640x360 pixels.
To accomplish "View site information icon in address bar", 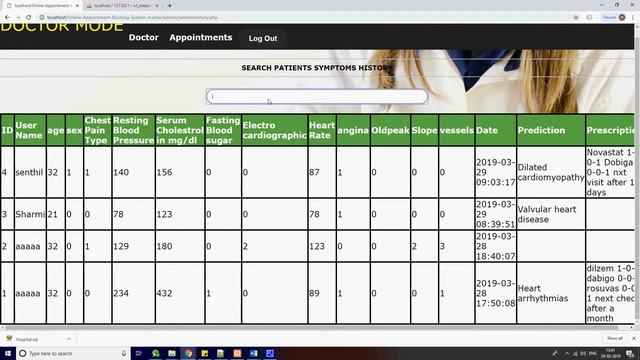I will point(42,18).
